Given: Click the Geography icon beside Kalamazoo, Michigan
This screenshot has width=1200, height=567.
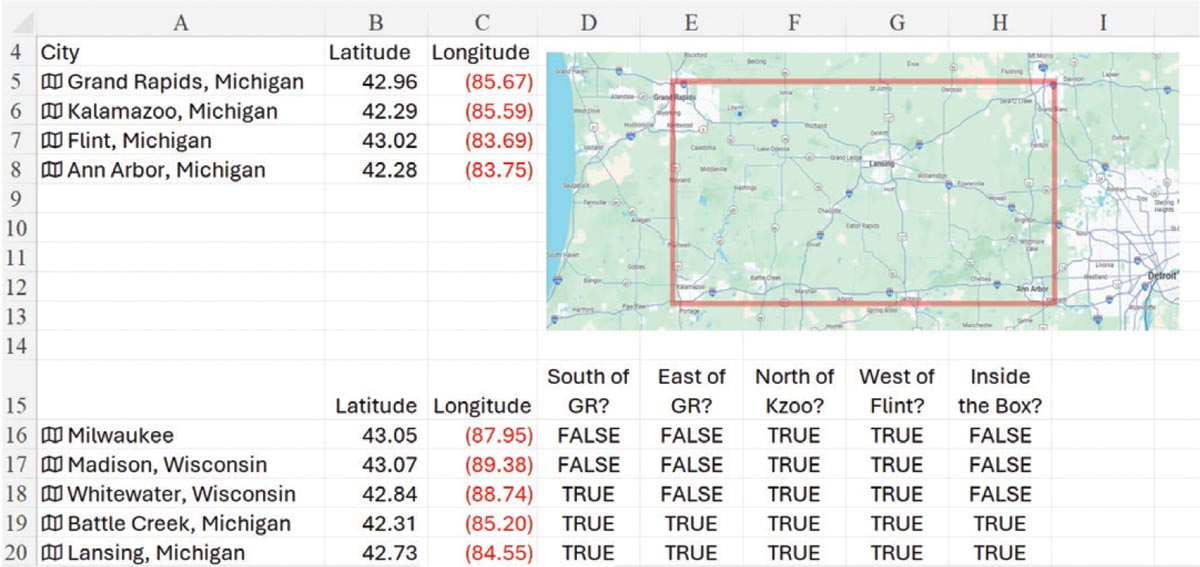Looking at the screenshot, I should [x=51, y=111].
